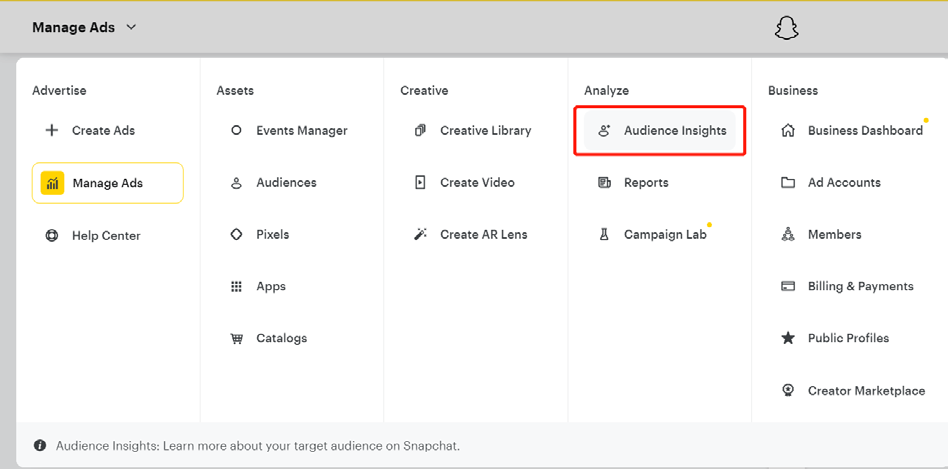Screen dimensions: 948x469
Task: Click the Catalogs shopping cart icon
Action: click(236, 338)
